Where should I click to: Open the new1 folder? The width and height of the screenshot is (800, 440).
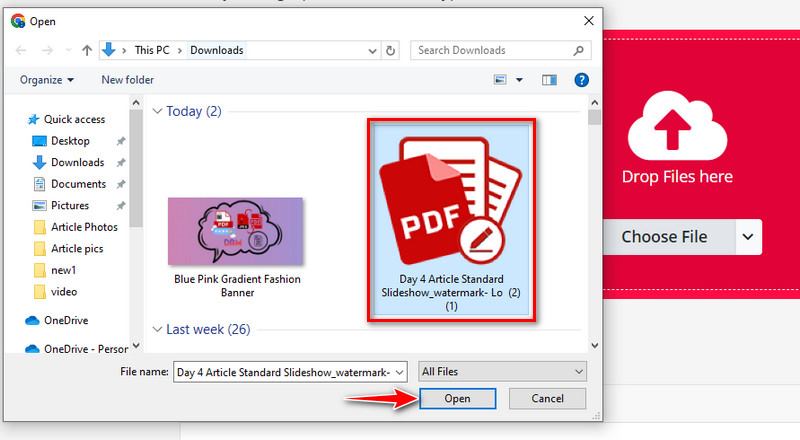point(63,270)
